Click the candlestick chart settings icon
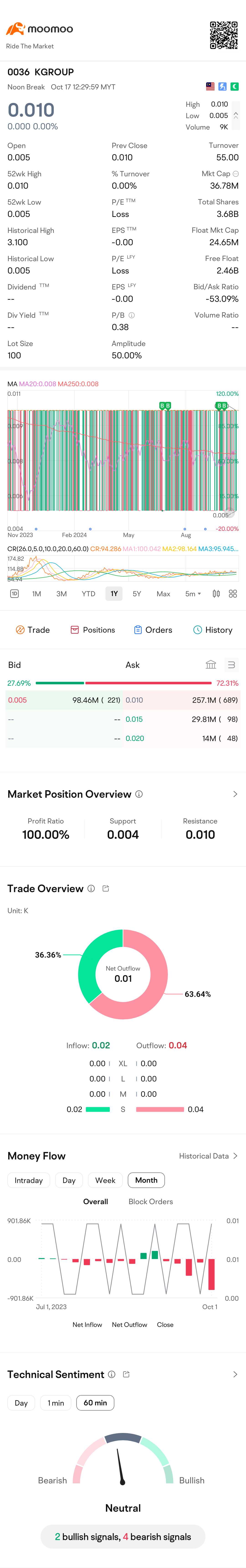This screenshot has width=246, height=1568. tap(216, 594)
